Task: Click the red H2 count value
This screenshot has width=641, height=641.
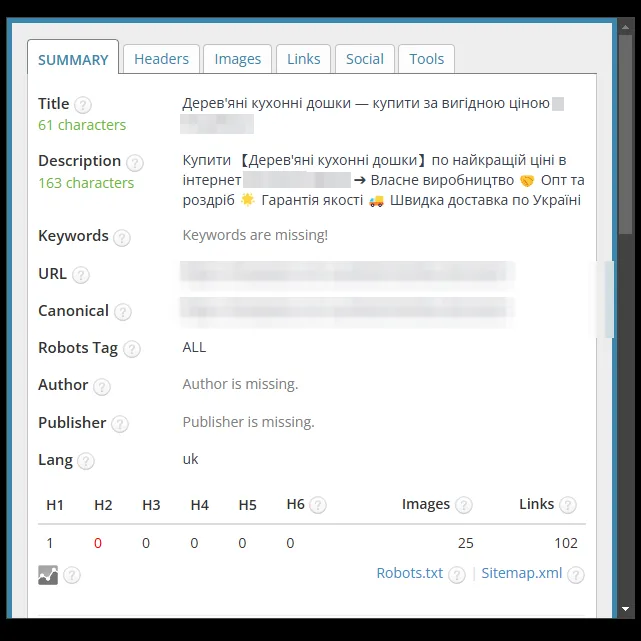Action: pyautogui.click(x=98, y=543)
